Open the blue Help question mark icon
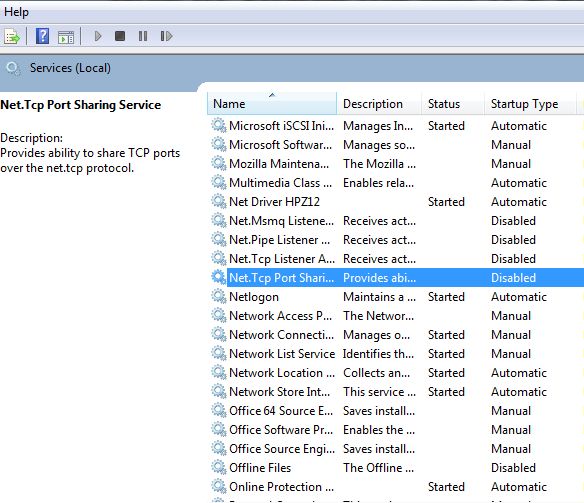 (x=42, y=36)
